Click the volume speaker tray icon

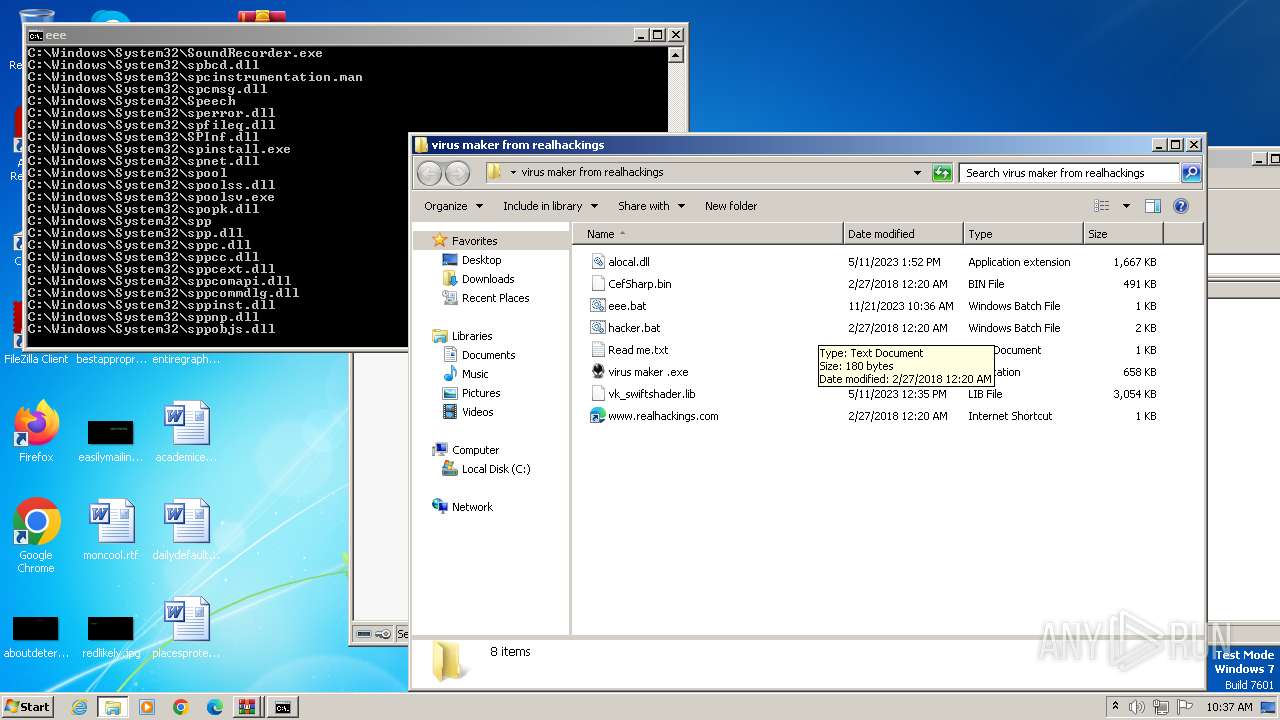1136,707
